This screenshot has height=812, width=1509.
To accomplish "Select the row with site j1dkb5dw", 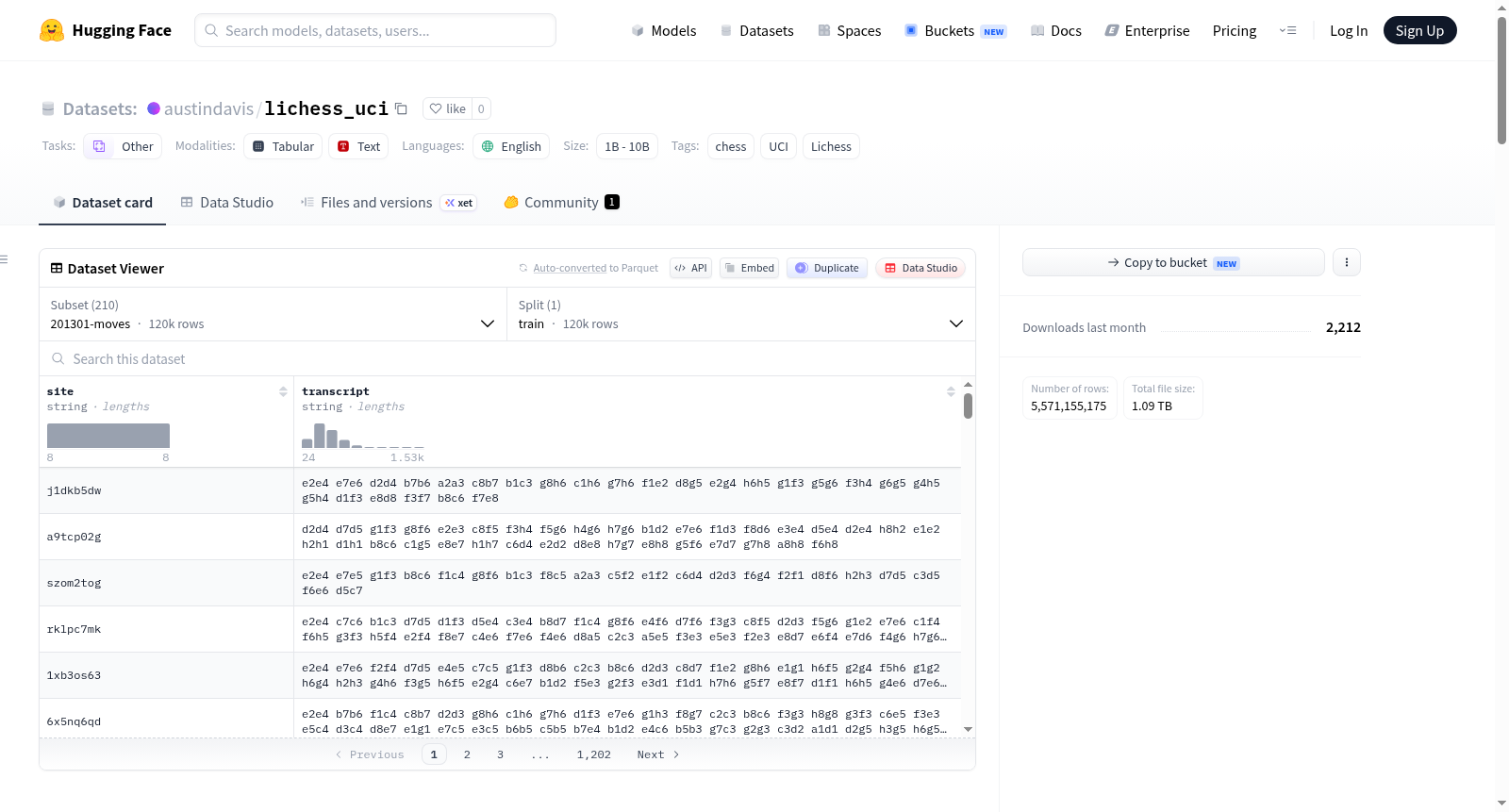I will coord(500,490).
